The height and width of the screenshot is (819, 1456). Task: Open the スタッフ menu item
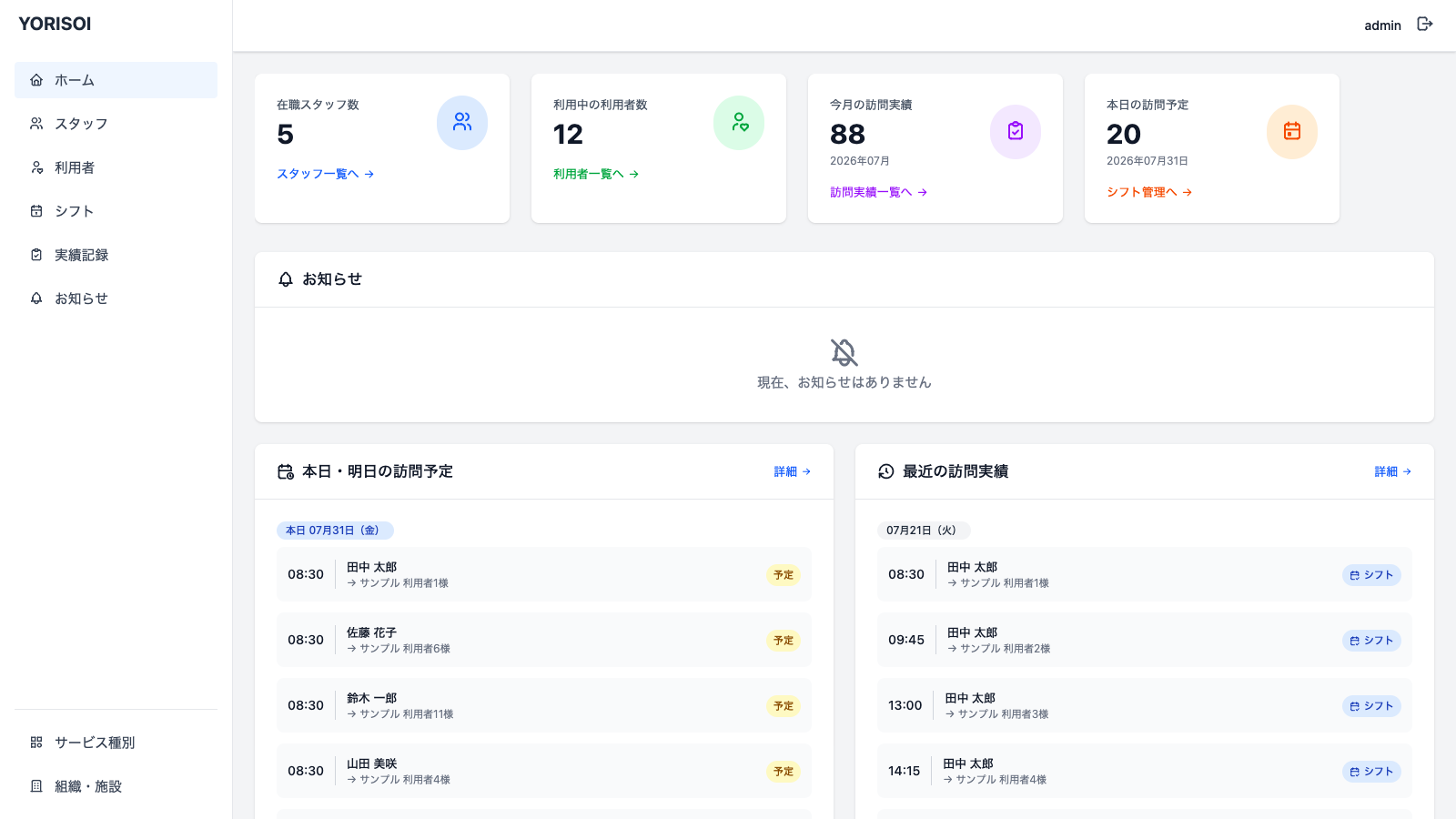coord(116,124)
